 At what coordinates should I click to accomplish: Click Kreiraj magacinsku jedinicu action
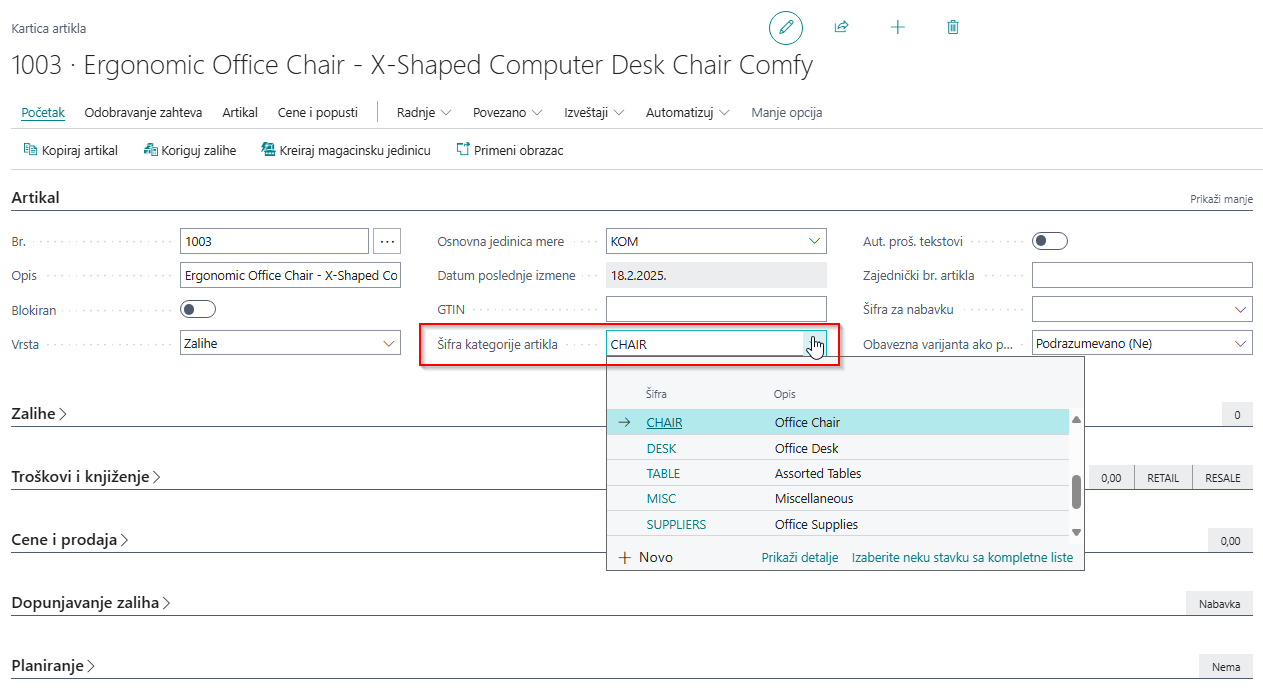346,150
